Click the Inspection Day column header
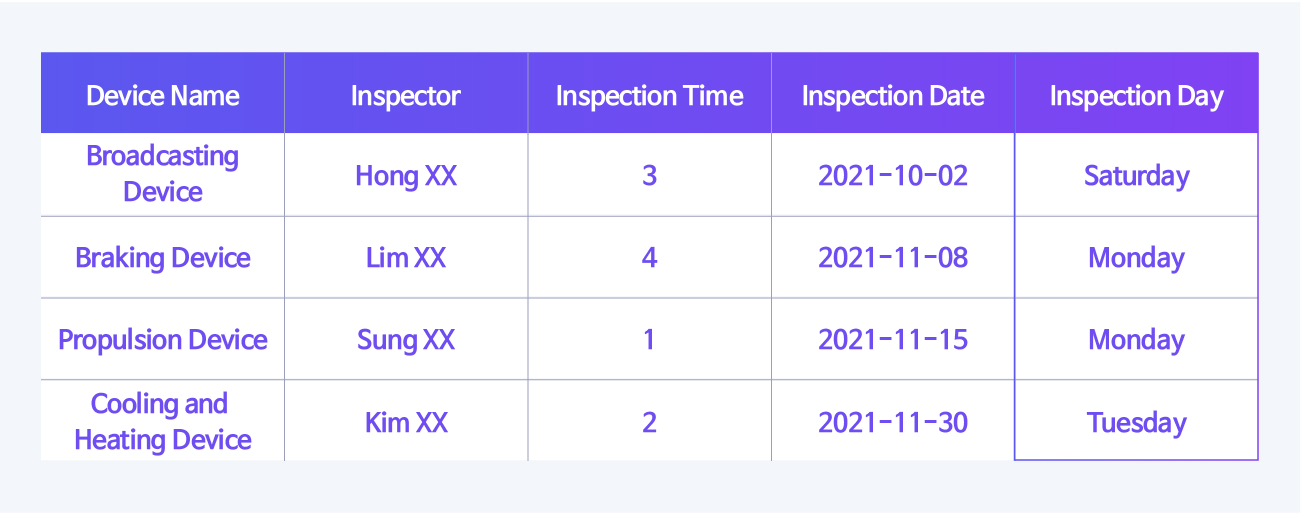1301x513 pixels. pos(1137,96)
